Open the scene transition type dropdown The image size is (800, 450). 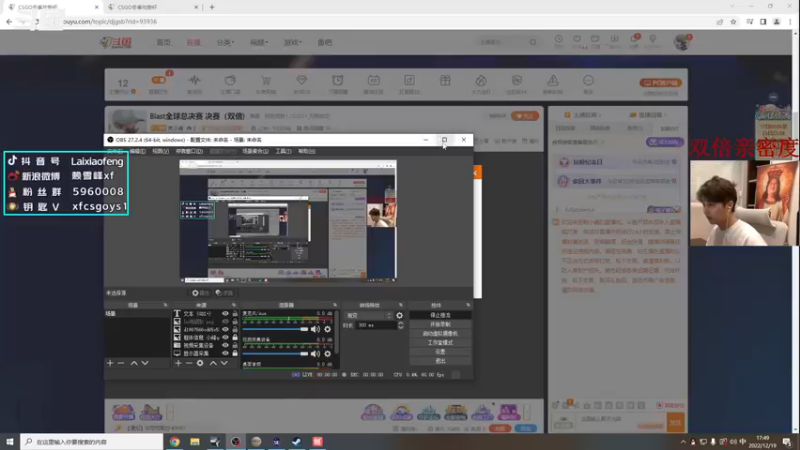pos(369,315)
